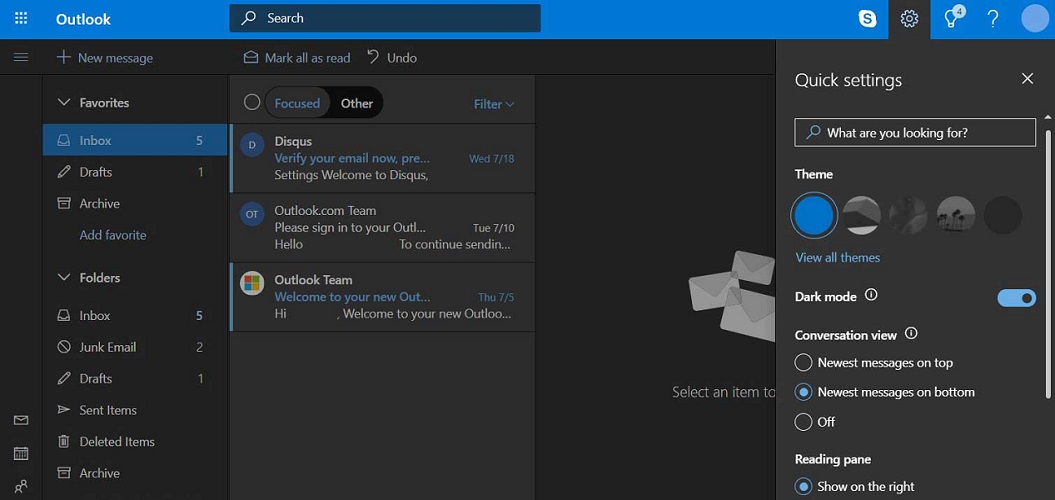Open the Filter dropdown
Image resolution: width=1055 pixels, height=500 pixels.
[x=494, y=104]
